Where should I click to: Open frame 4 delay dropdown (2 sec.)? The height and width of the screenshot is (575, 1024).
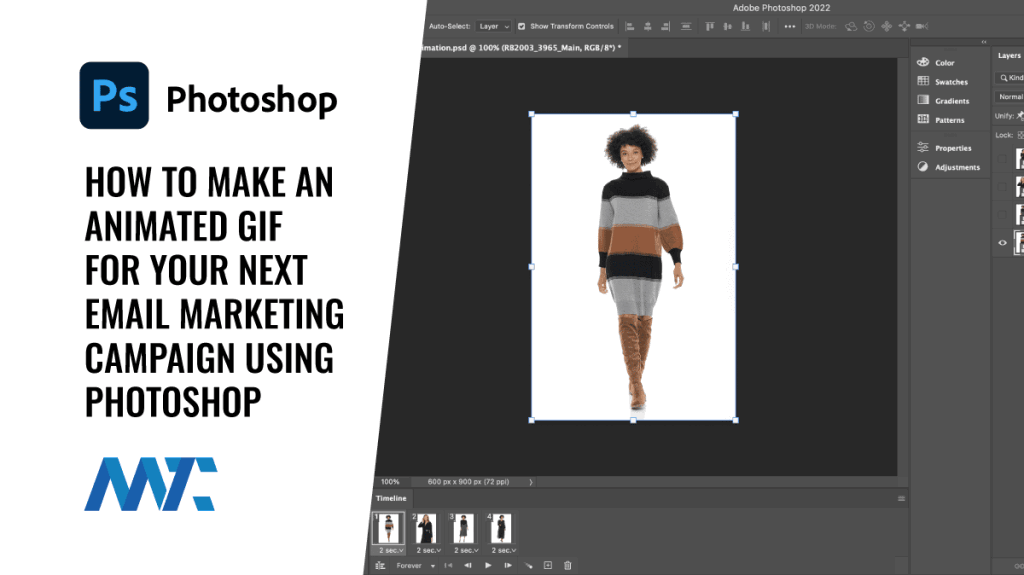tap(504, 551)
